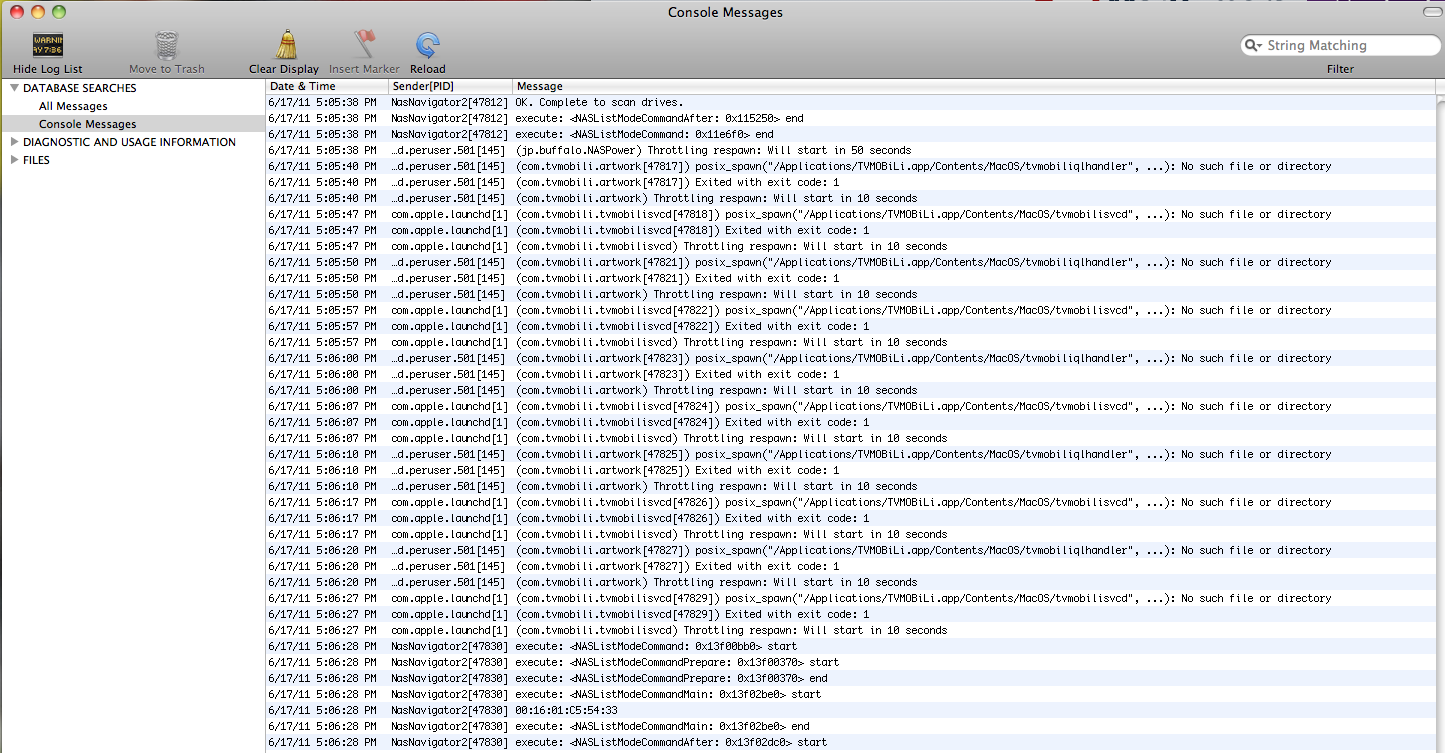Select 'NASListModeCommandPrepare: 0x13f00370> start' row
Image resolution: width=1445 pixels, height=753 pixels.
click(x=850, y=662)
